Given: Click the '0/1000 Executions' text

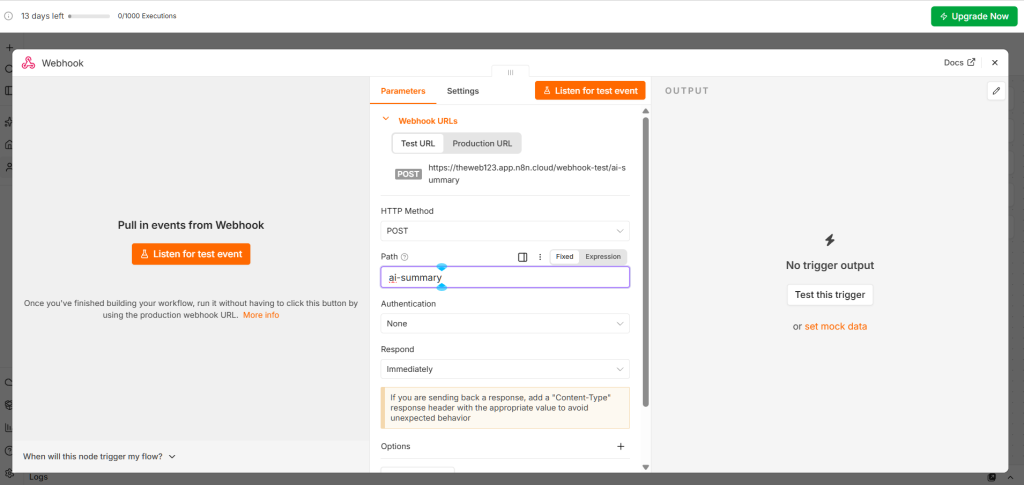Looking at the screenshot, I should pyautogui.click(x=147, y=16).
